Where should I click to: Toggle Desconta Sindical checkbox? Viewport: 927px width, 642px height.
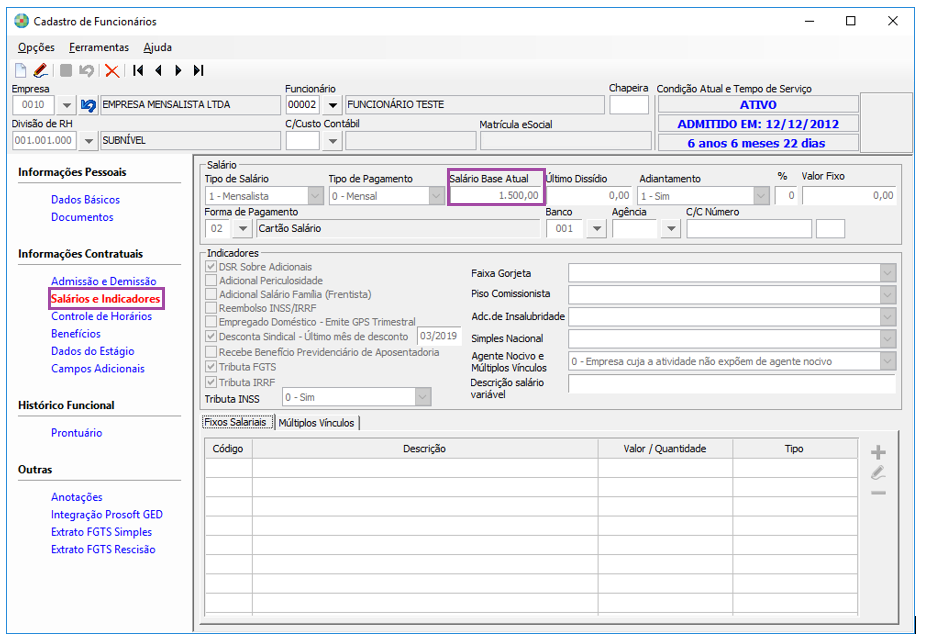211,336
